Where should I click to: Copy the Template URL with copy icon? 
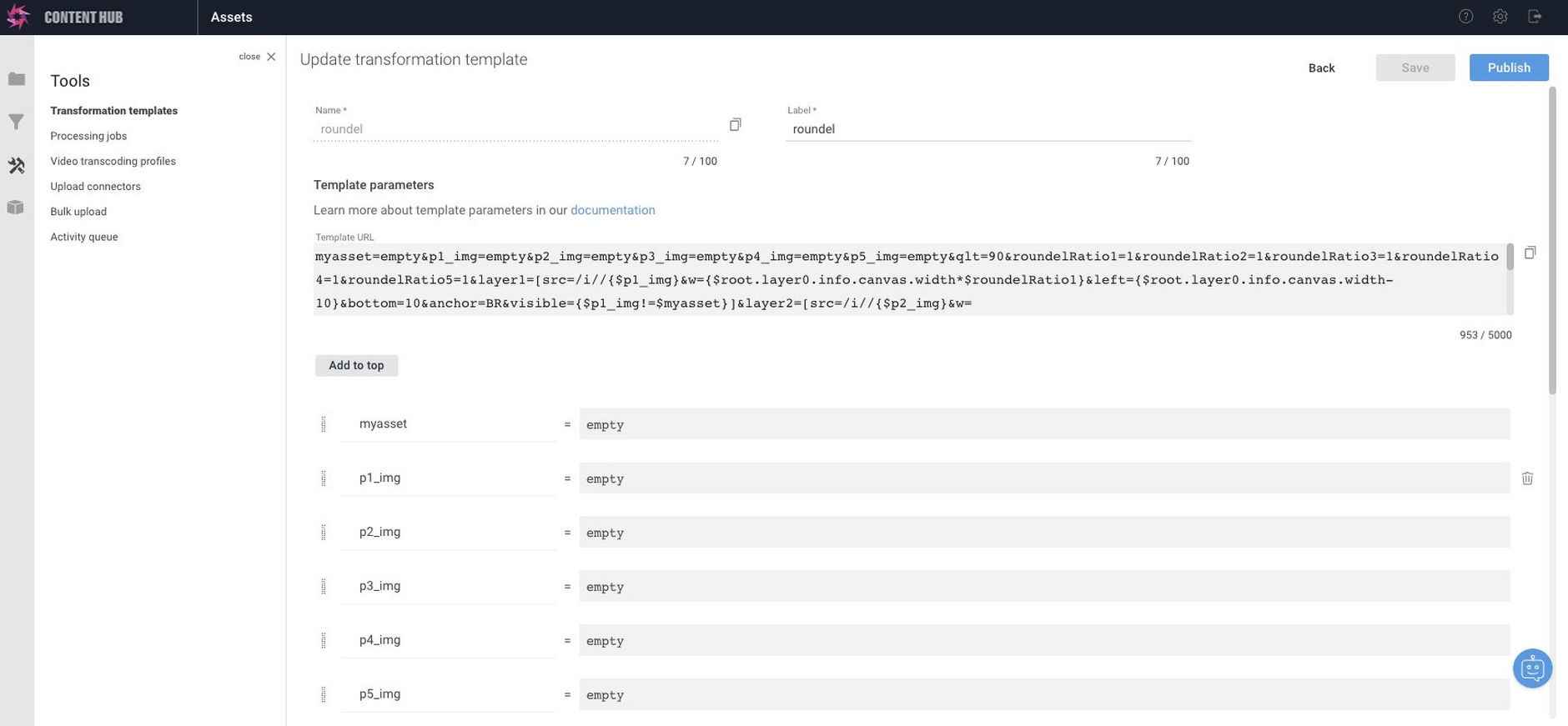point(1530,253)
